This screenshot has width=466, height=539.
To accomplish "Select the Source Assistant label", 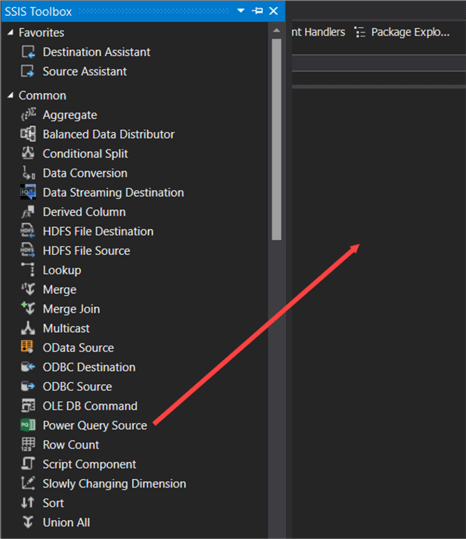I will click(x=85, y=71).
